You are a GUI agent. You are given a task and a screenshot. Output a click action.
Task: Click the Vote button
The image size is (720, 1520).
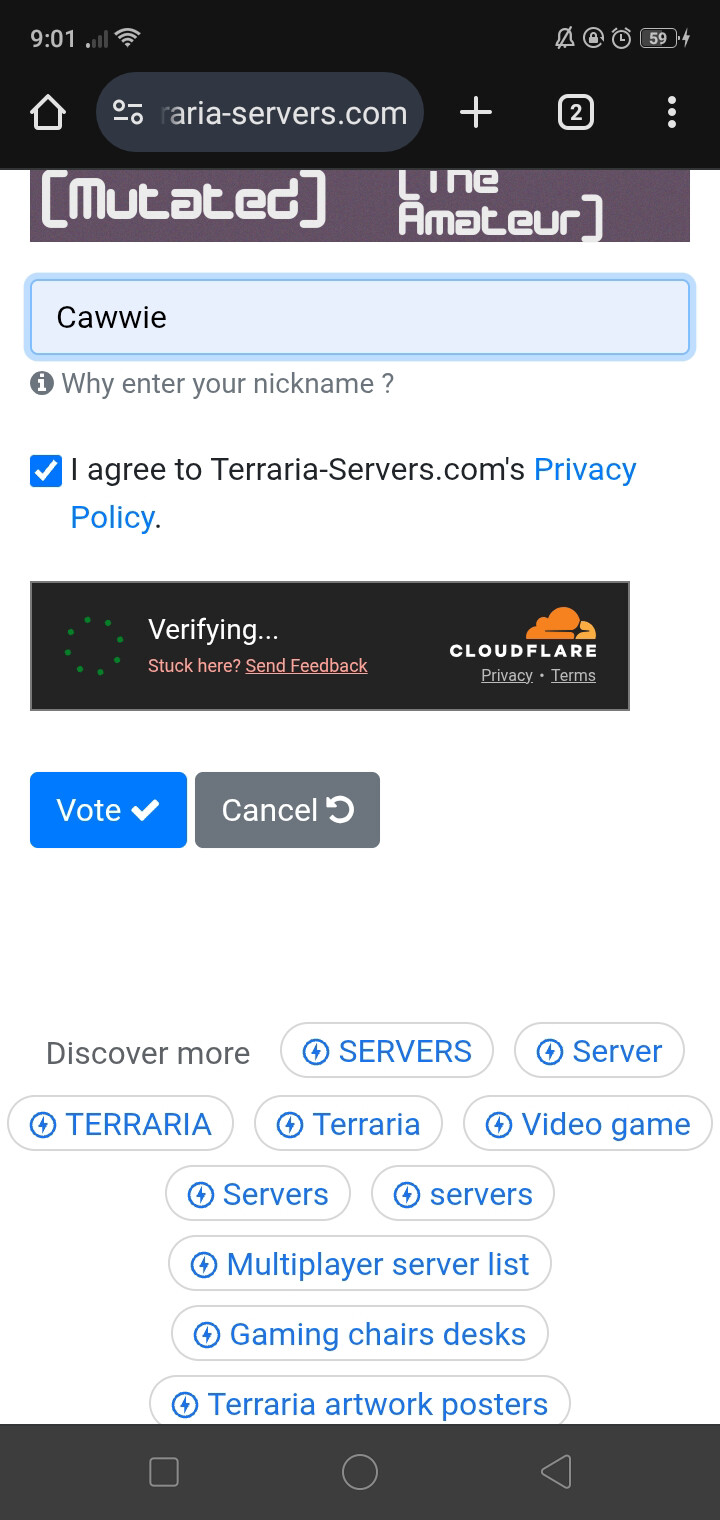click(x=108, y=810)
